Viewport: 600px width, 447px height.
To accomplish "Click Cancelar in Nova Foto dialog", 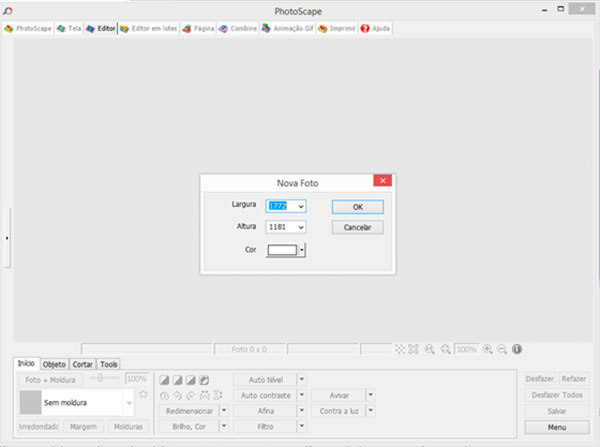I will pyautogui.click(x=358, y=228).
